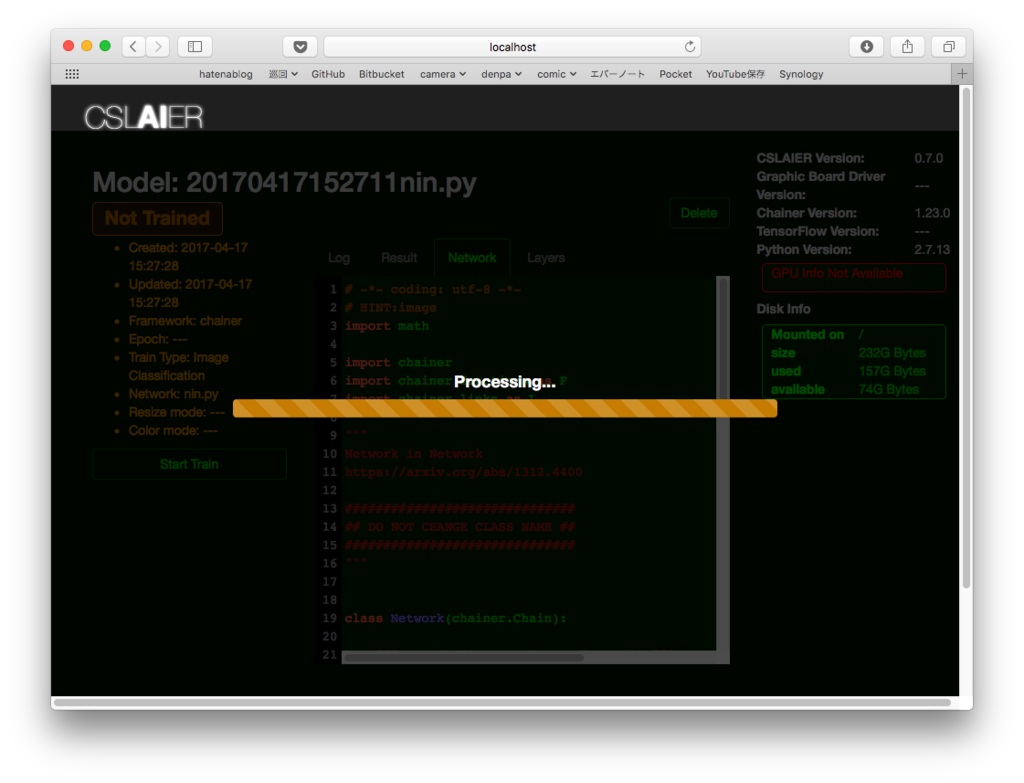Click the '74G Bytes' available value

click(x=888, y=389)
